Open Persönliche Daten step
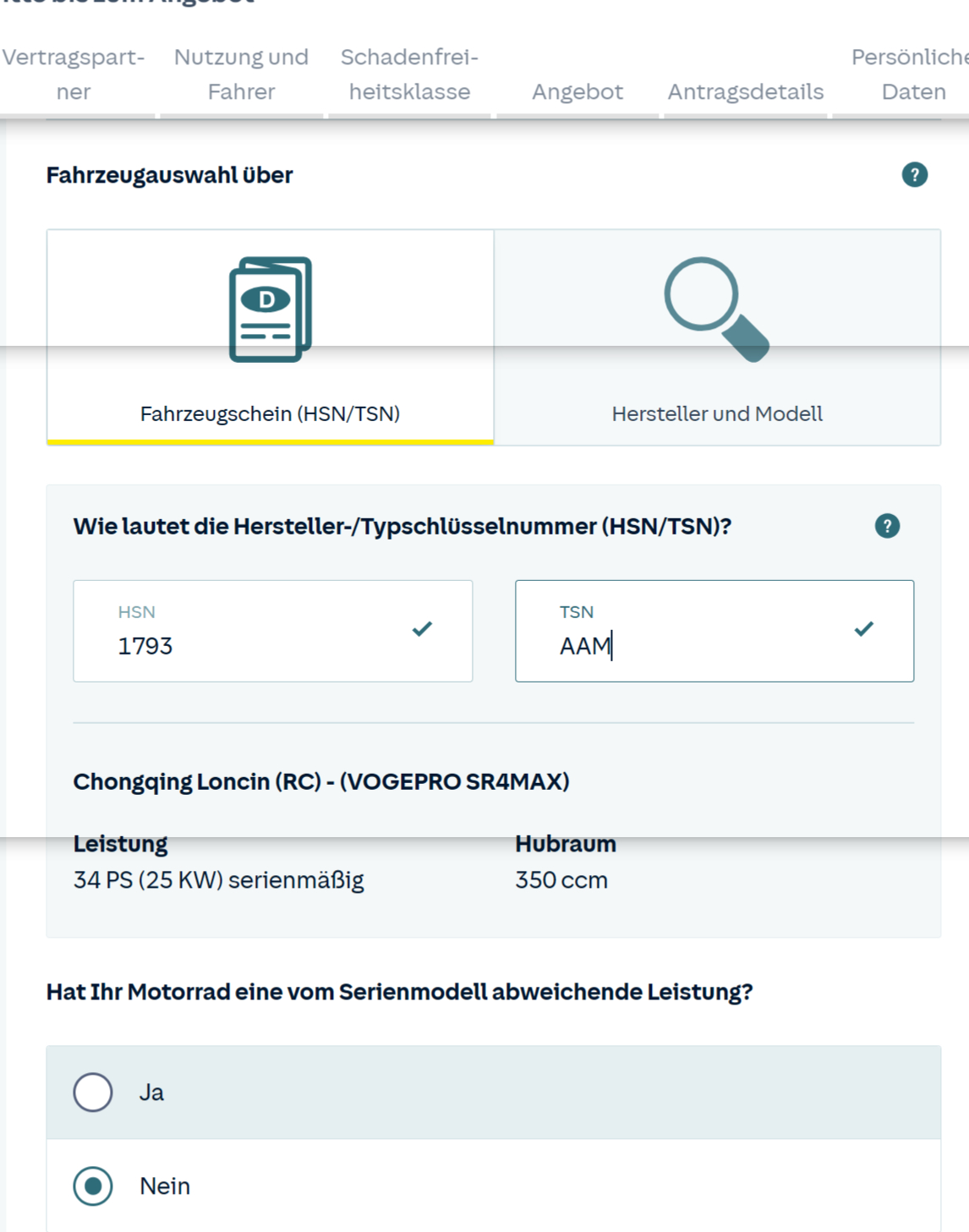Screen dimensions: 969x1232 pos(909,74)
